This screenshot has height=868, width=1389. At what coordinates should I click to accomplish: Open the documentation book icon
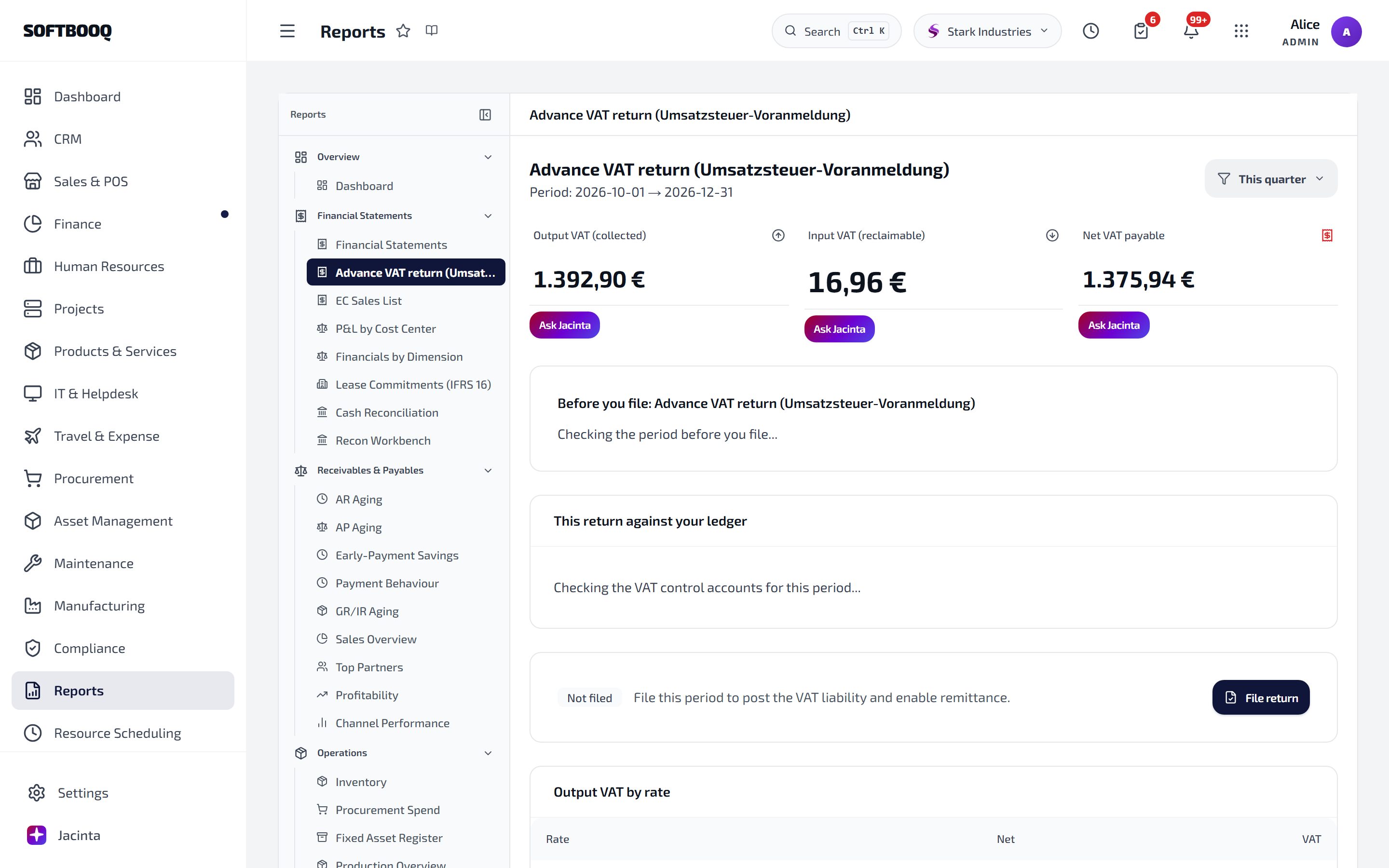pos(432,30)
